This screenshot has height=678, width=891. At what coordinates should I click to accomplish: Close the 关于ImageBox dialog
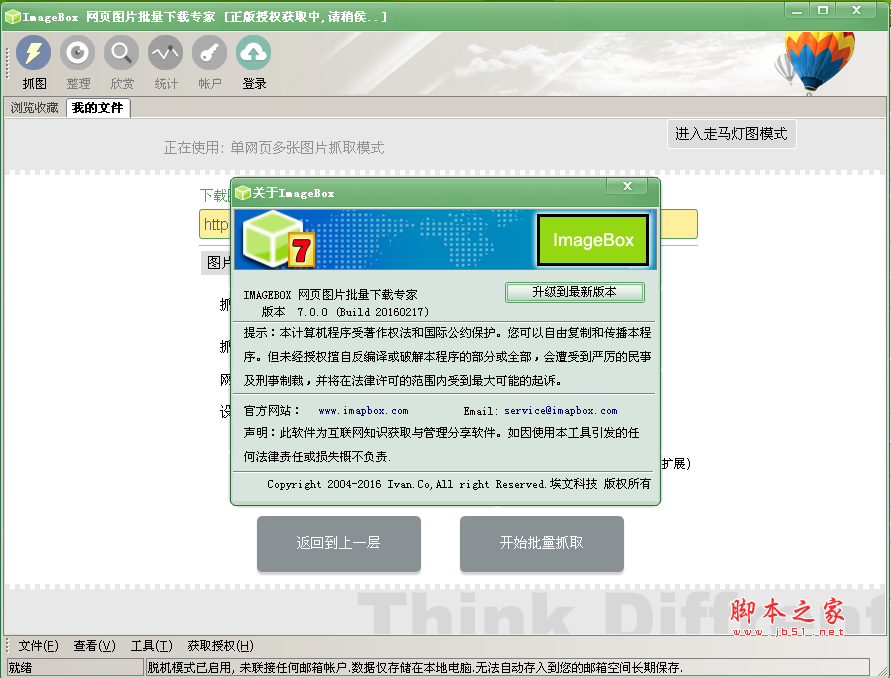[627, 186]
